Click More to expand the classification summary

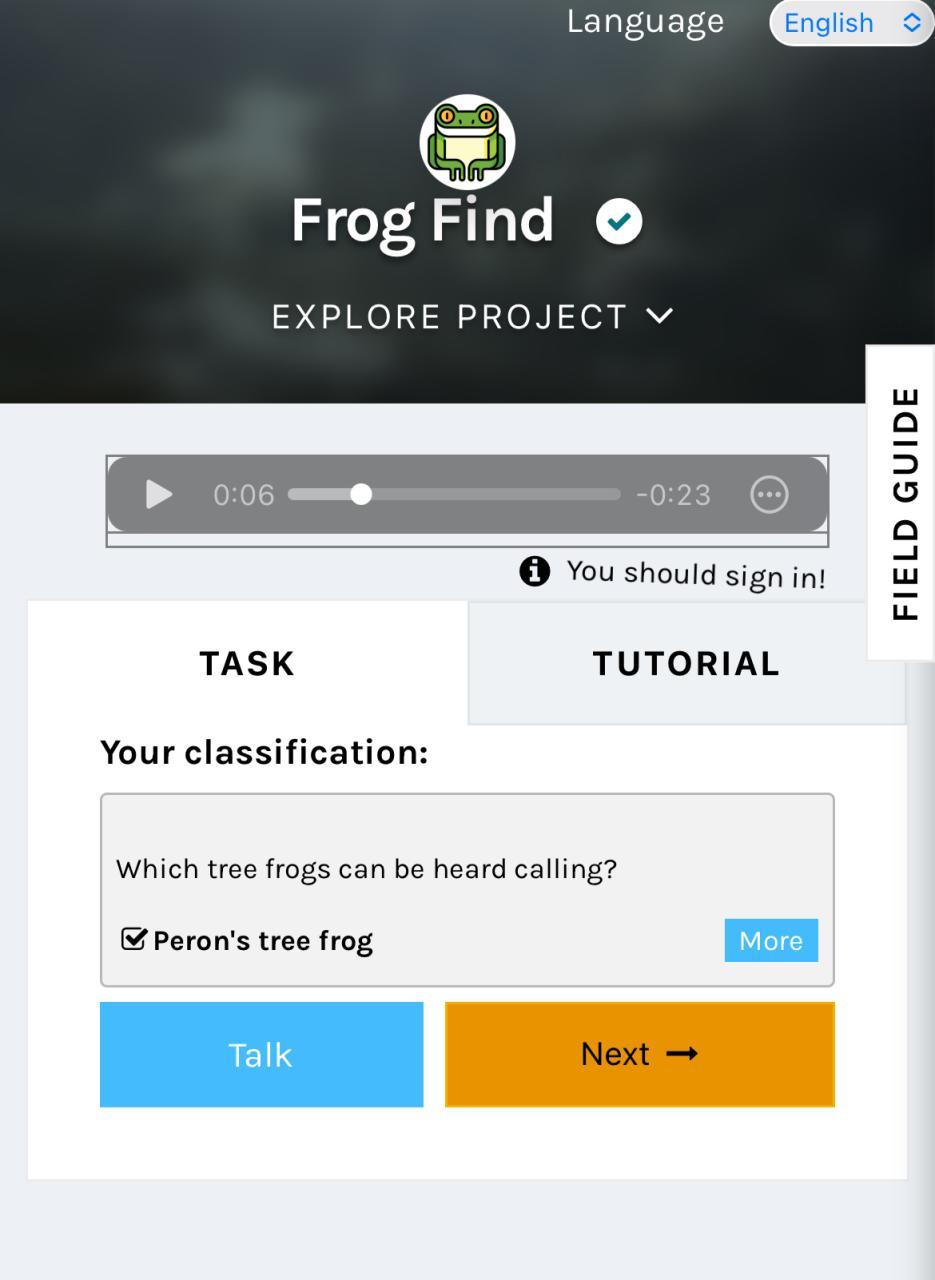770,940
